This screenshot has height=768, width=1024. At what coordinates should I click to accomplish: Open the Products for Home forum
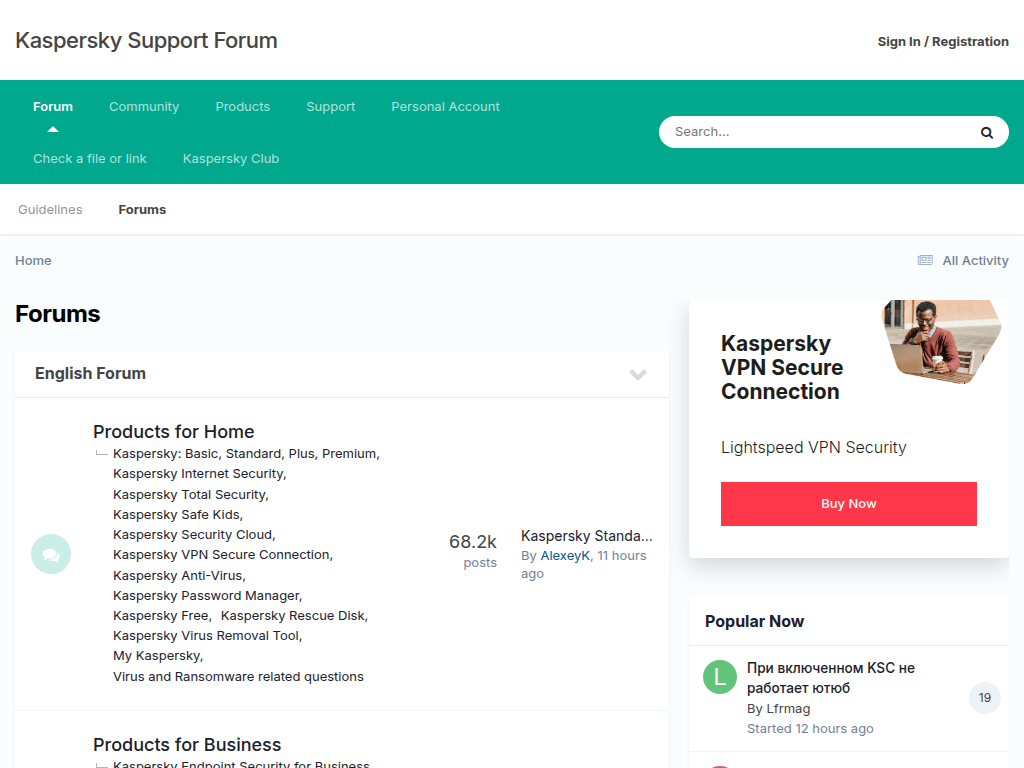(x=173, y=432)
